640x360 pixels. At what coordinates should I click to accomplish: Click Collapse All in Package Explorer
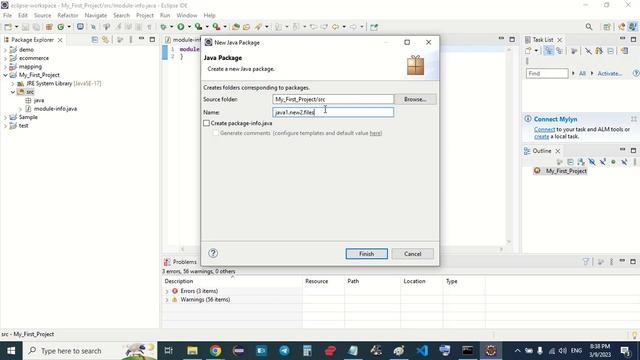click(95, 40)
